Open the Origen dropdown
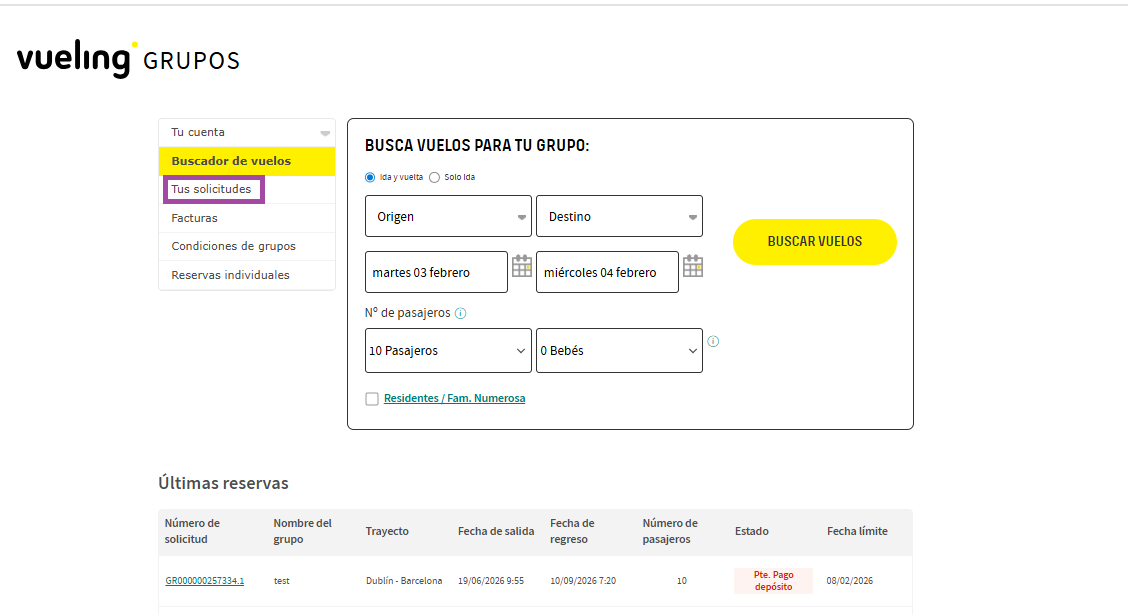This screenshot has height=615, width=1128. (x=448, y=216)
